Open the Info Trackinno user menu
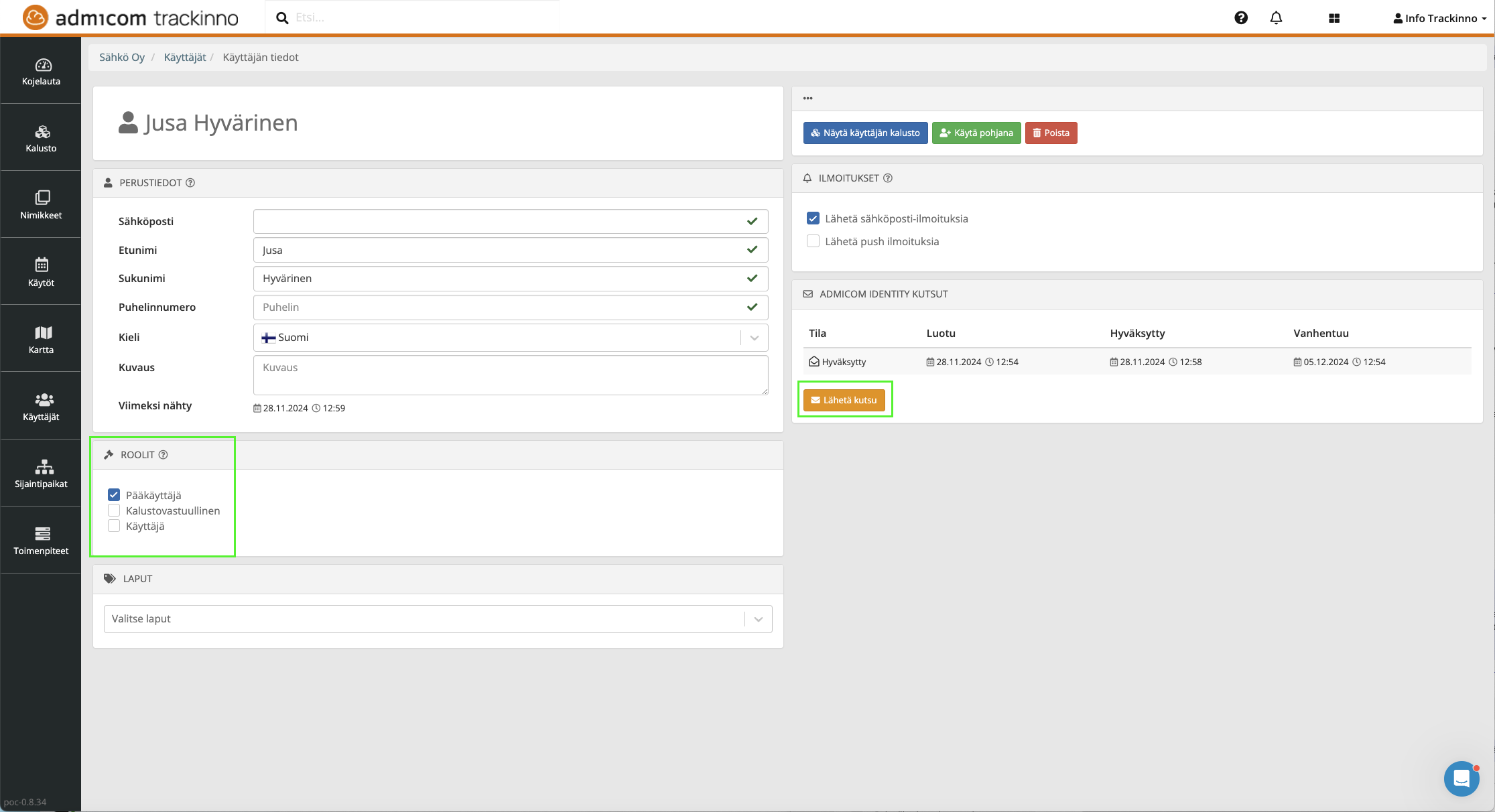 pyautogui.click(x=1439, y=18)
